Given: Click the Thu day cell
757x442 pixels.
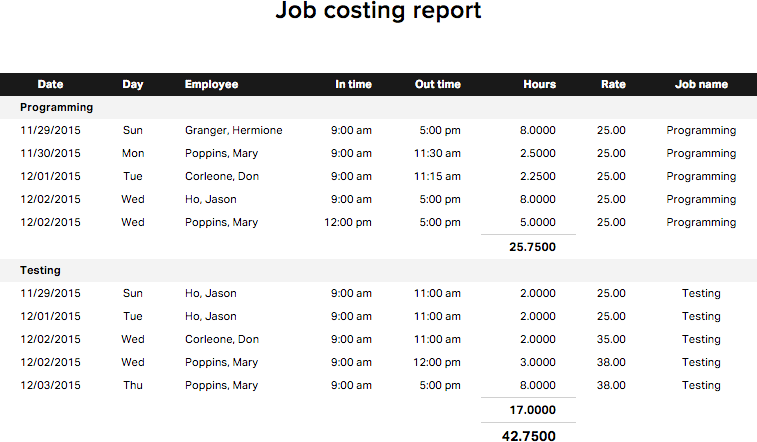Looking at the screenshot, I should tap(133, 385).
